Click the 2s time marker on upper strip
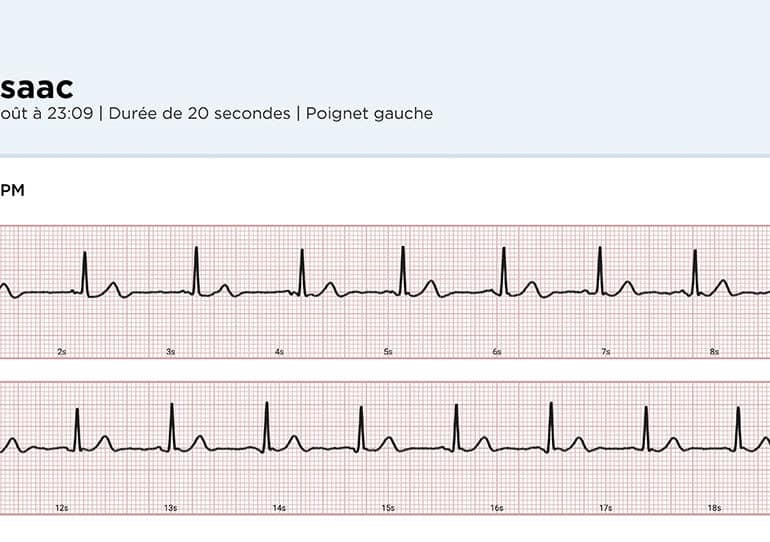This screenshot has height=542, width=770. pos(62,352)
